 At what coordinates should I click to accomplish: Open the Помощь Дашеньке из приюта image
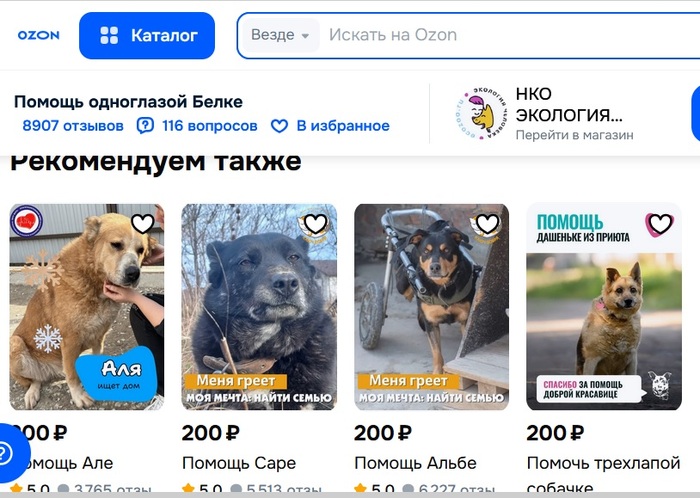coord(604,307)
